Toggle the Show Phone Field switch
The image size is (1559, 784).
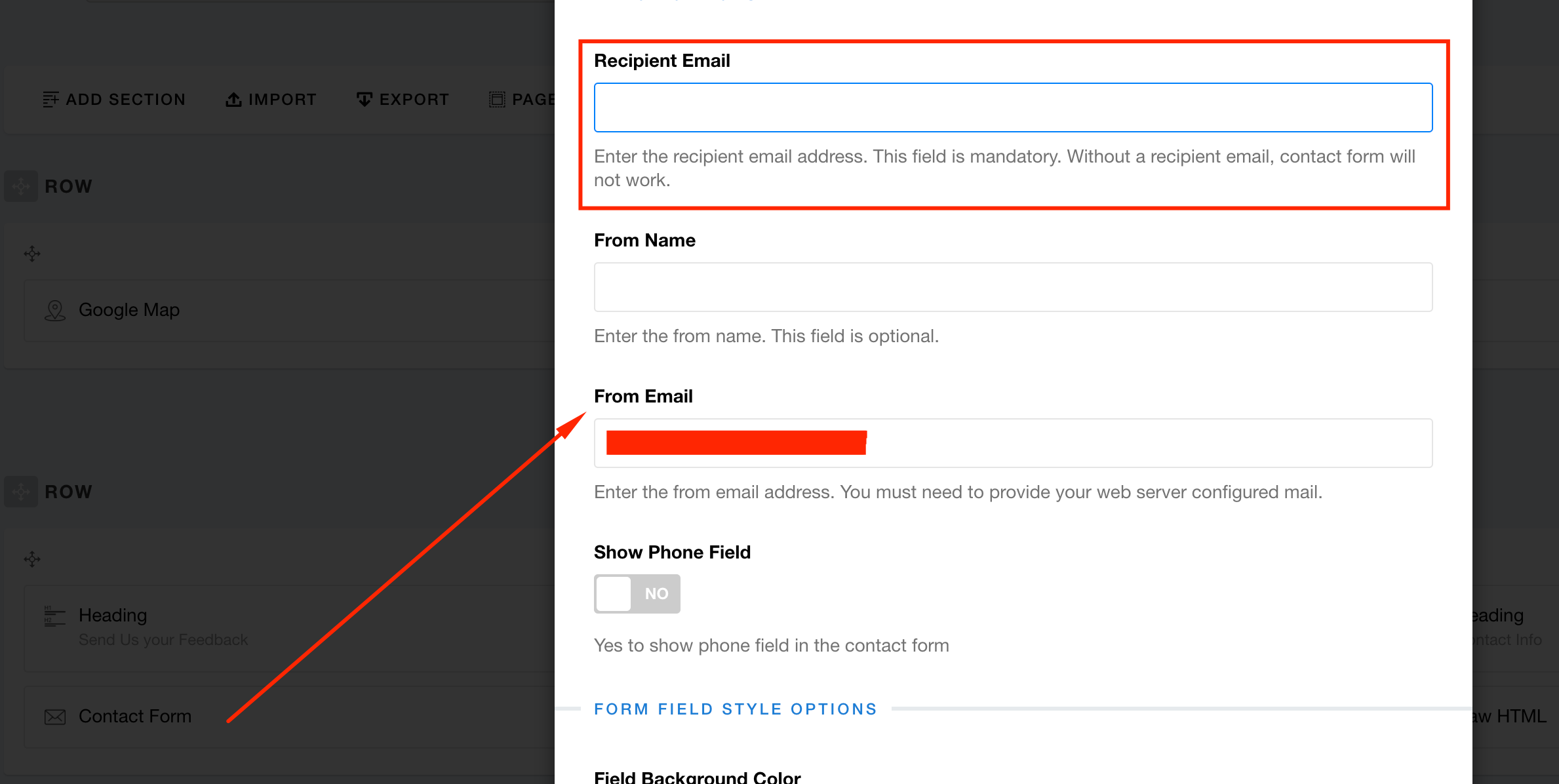[637, 593]
